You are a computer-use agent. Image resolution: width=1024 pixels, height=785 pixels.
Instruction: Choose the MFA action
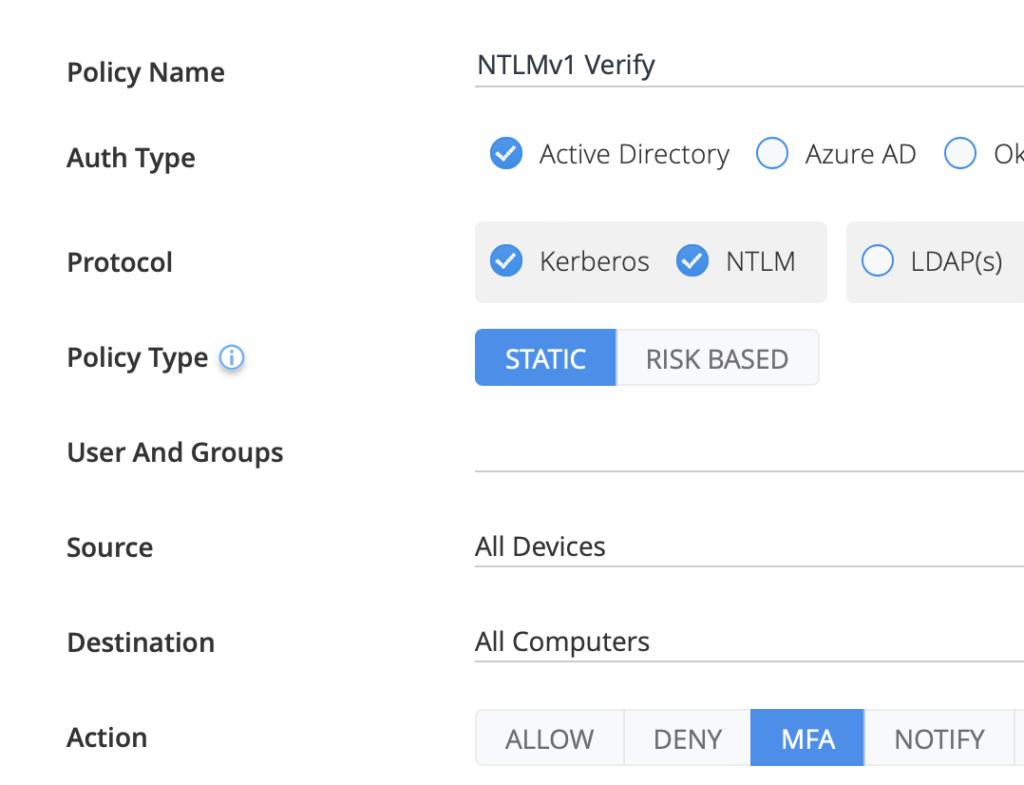pos(807,739)
